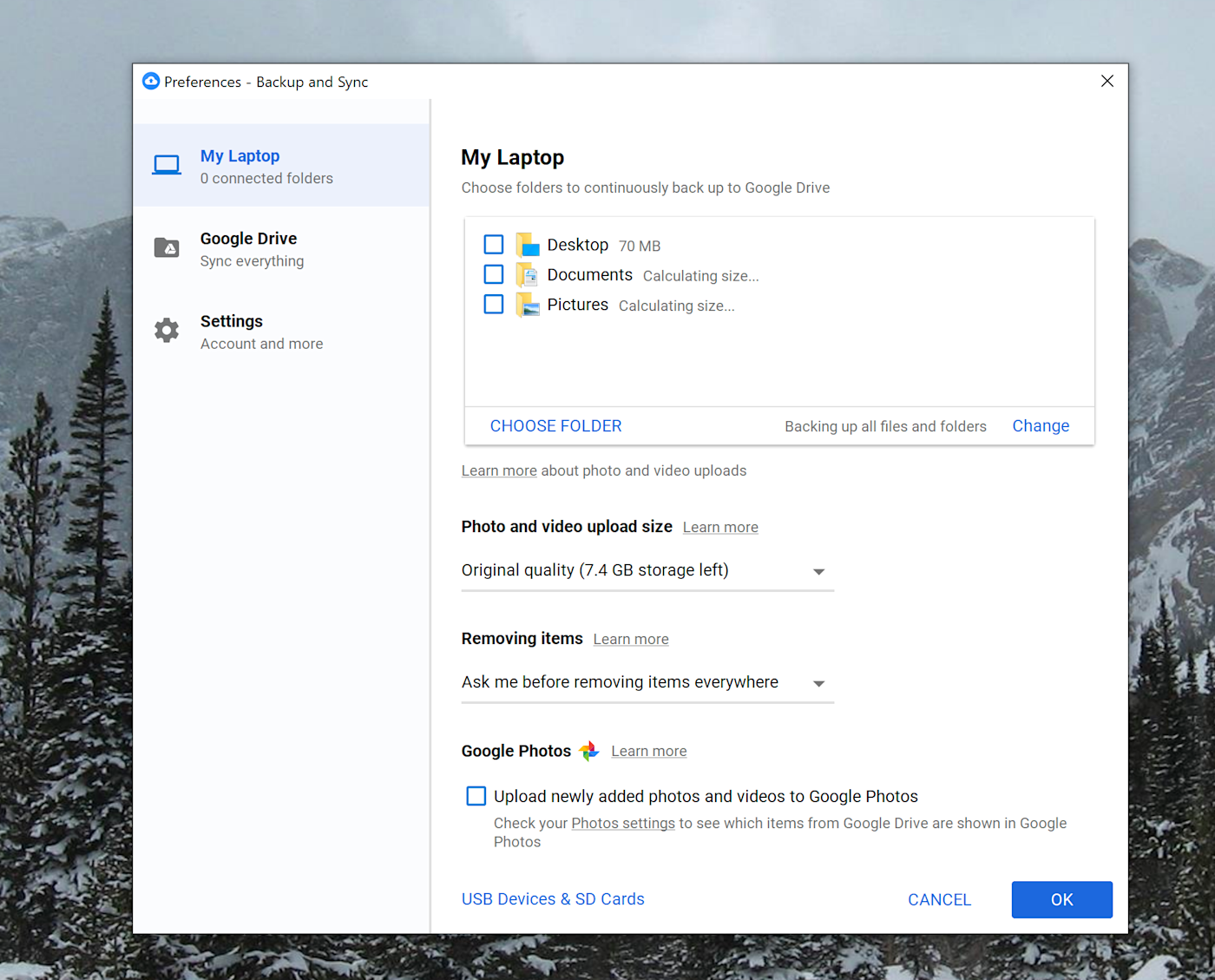The image size is (1215, 980).
Task: Click the 'My Laptop' page heading
Action: pyautogui.click(x=513, y=158)
